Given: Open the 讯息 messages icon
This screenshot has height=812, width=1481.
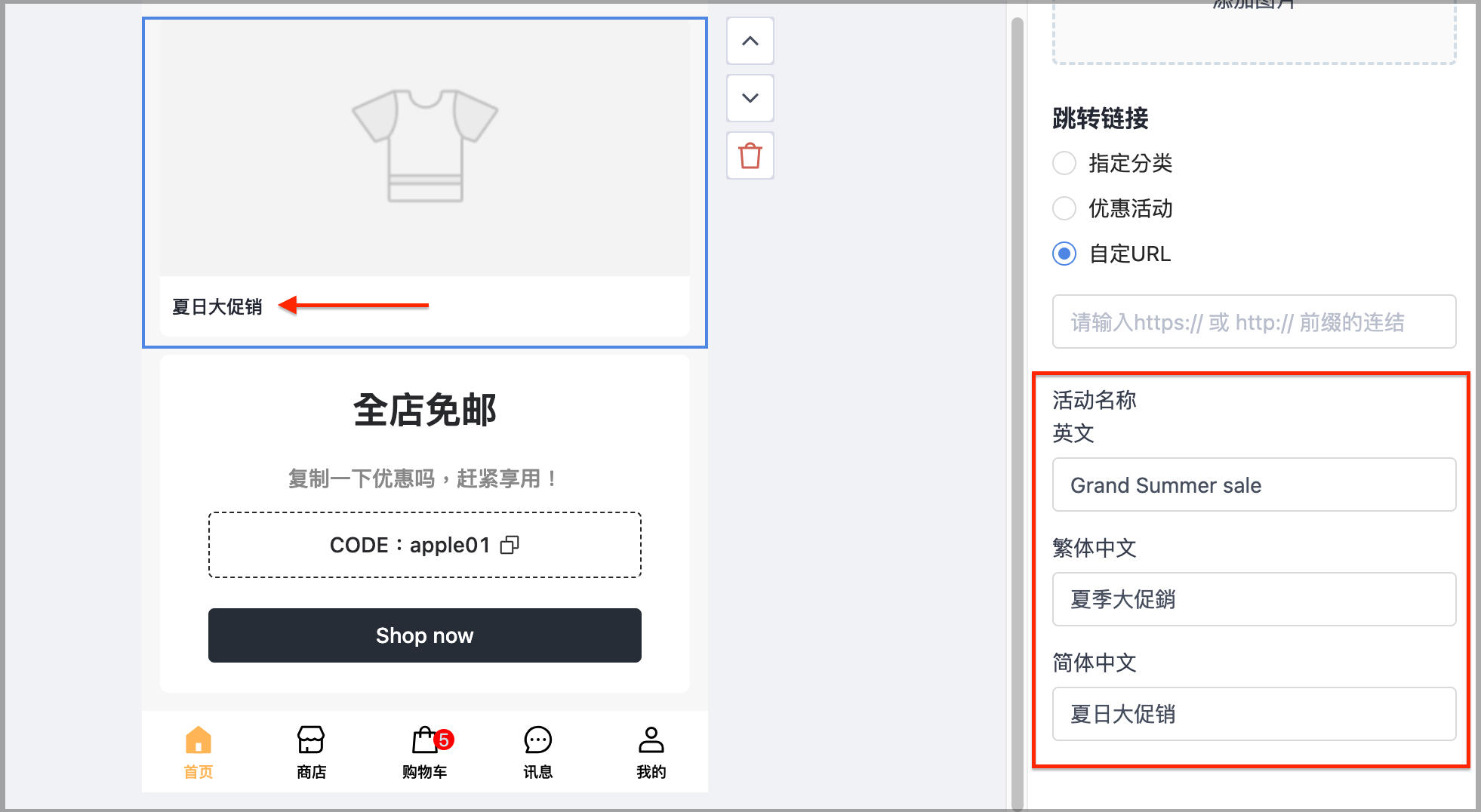Looking at the screenshot, I should (x=538, y=740).
